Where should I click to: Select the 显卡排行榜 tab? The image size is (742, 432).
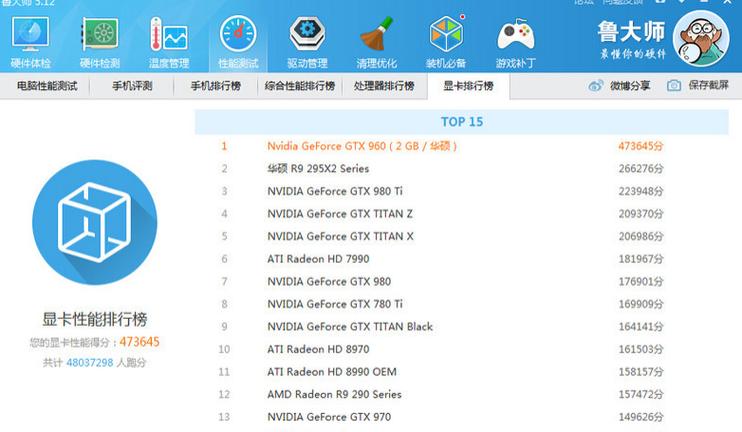[x=468, y=86]
